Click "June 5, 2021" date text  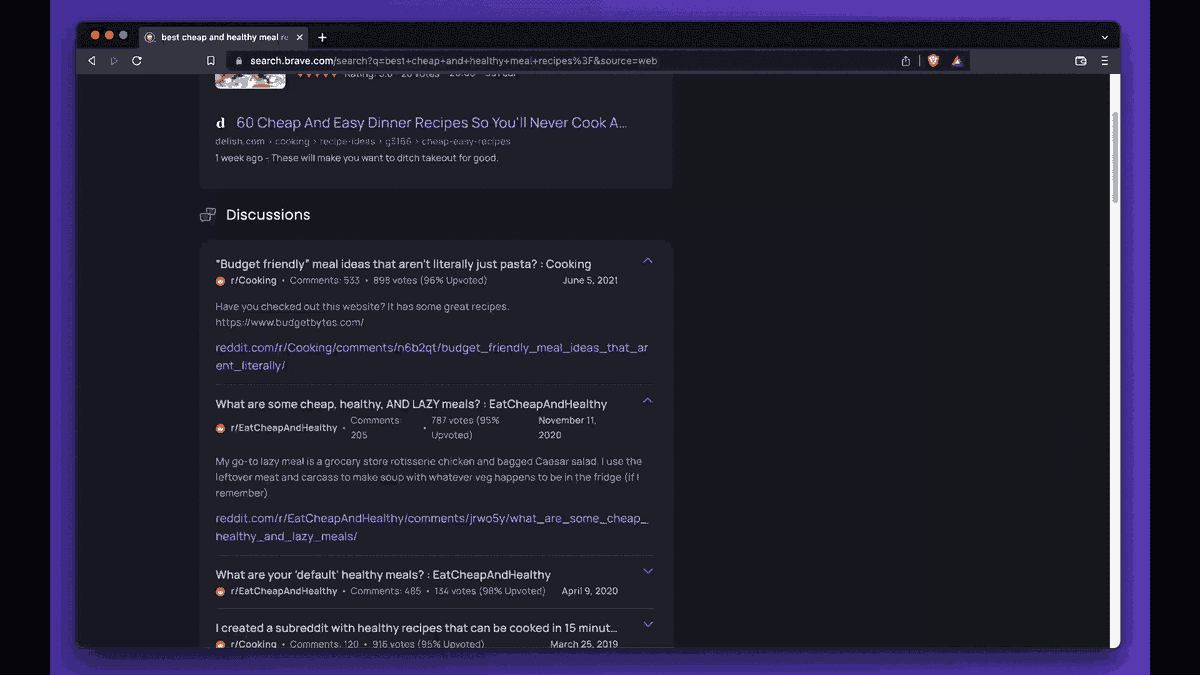590,281
